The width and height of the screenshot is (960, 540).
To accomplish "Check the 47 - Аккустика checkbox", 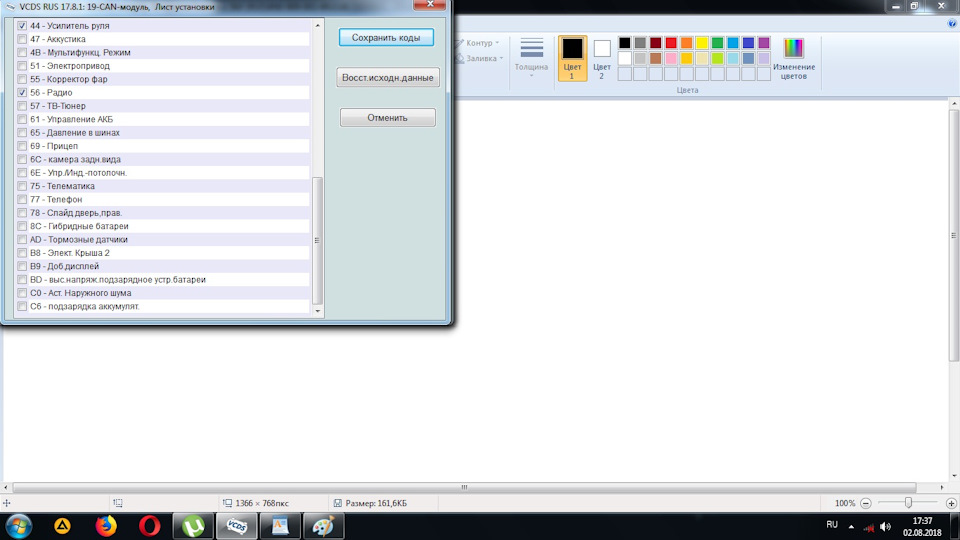I will pos(22,39).
